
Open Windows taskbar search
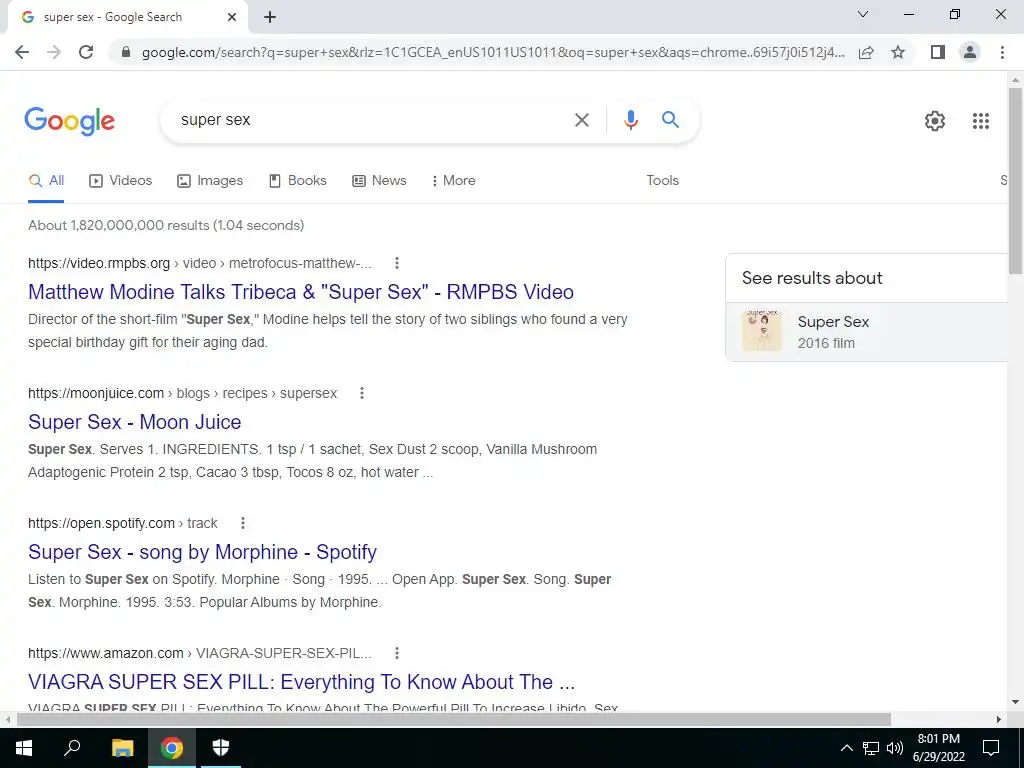pos(72,748)
